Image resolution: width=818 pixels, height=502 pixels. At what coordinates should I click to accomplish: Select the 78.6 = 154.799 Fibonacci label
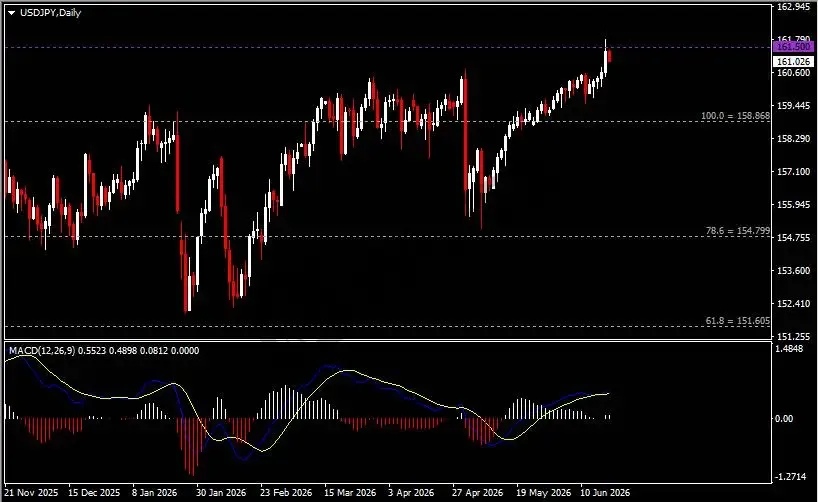click(x=738, y=231)
